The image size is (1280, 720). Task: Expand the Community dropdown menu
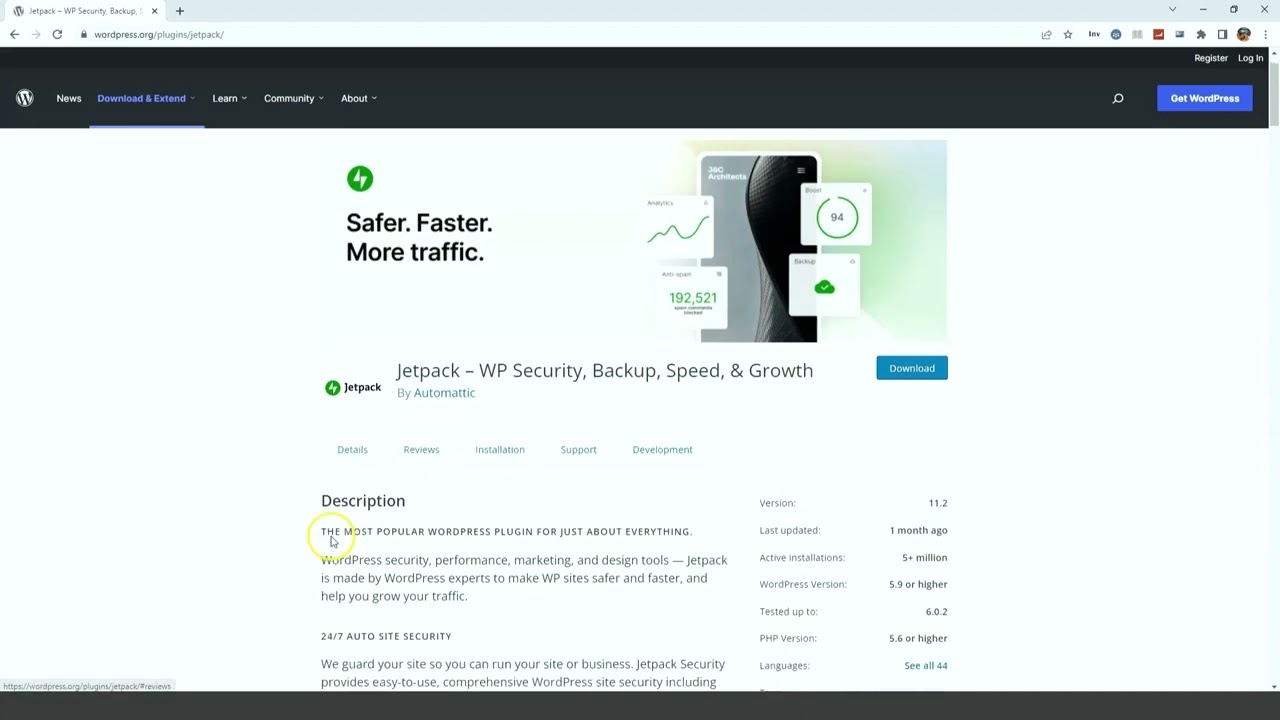coord(293,98)
